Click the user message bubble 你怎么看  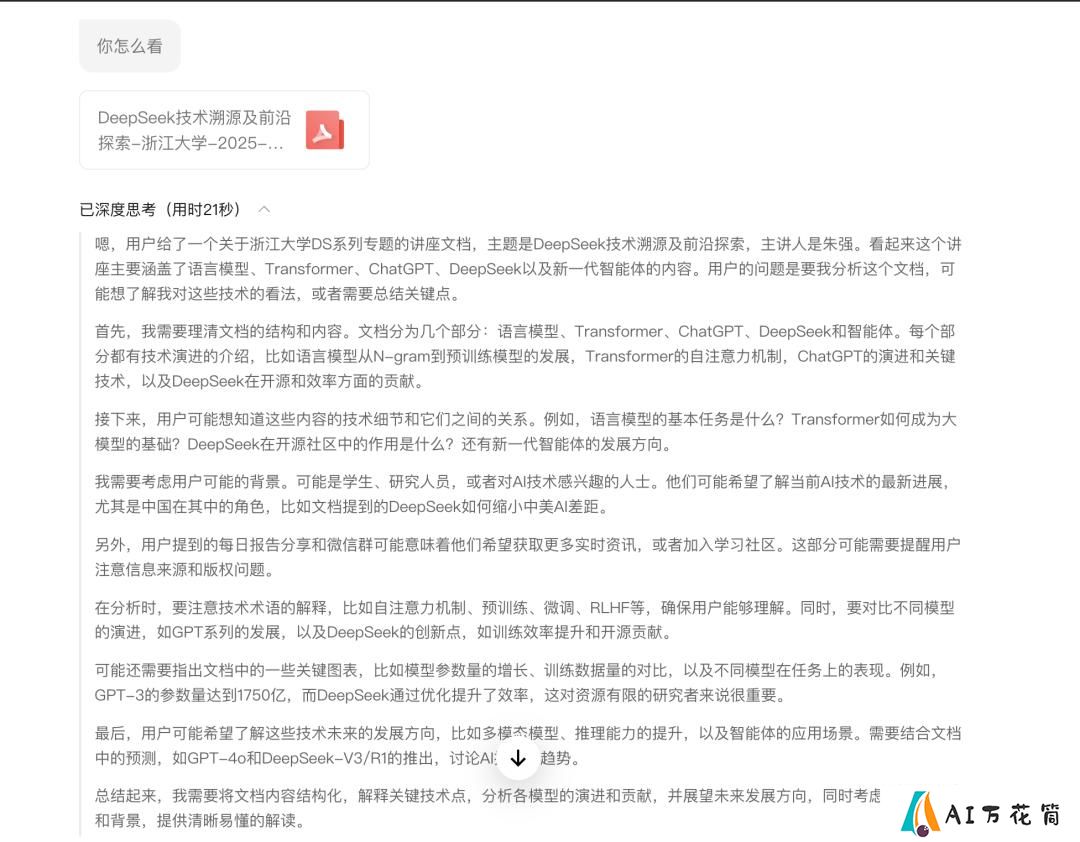click(129, 46)
